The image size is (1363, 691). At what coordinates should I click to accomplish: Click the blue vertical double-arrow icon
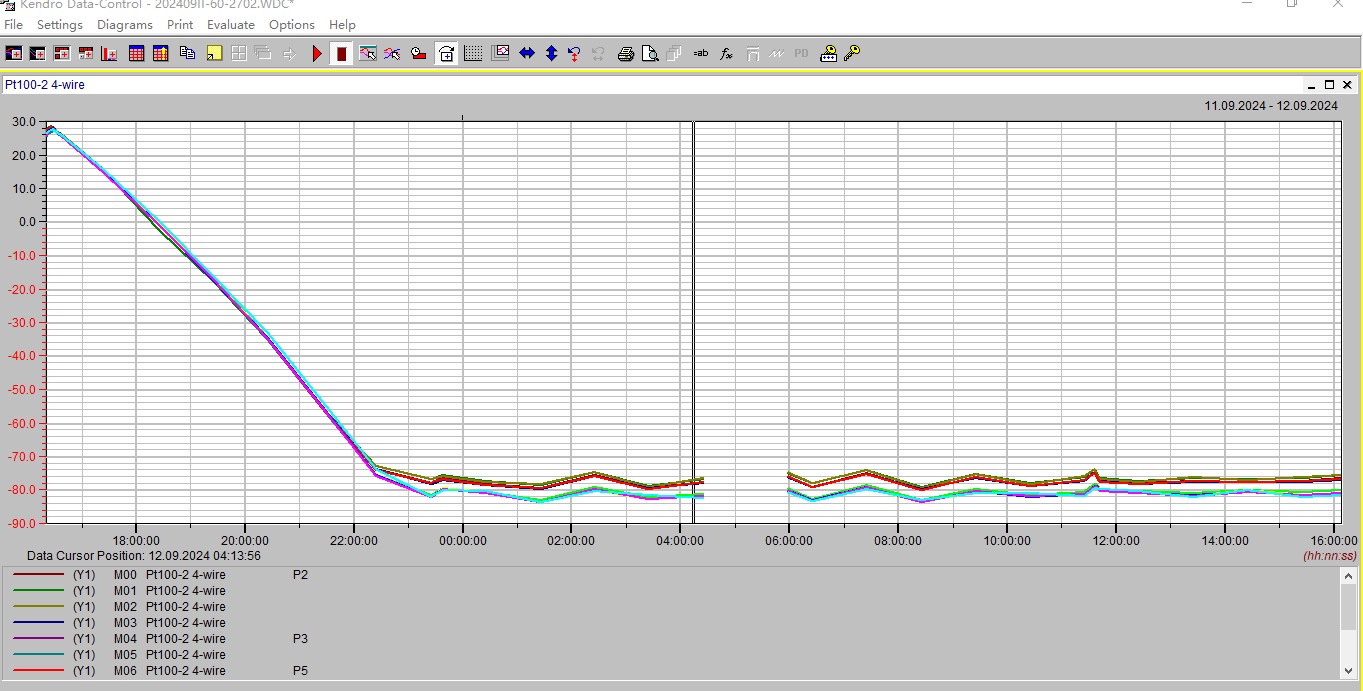(551, 54)
